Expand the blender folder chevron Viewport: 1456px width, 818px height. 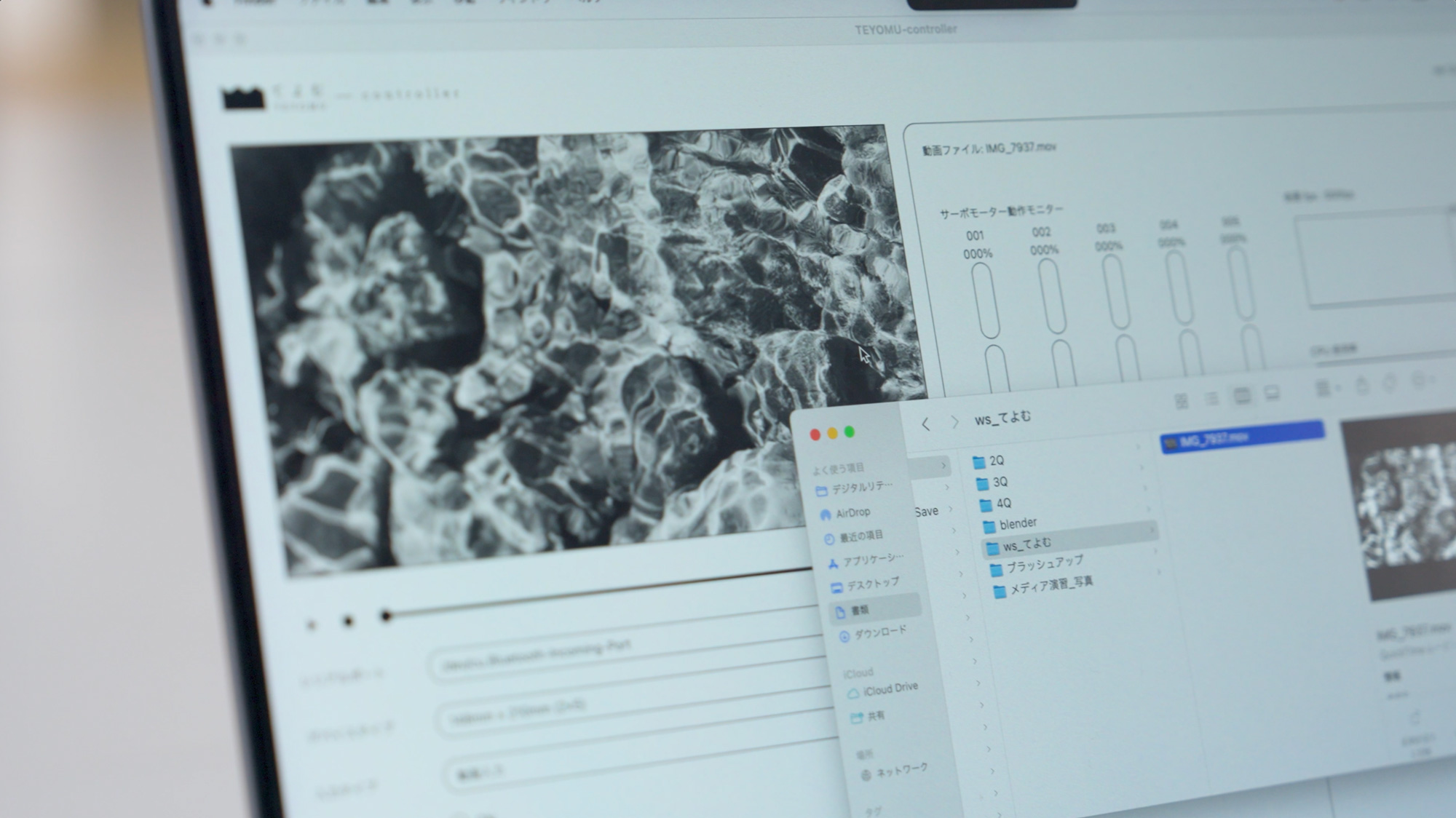[1148, 509]
